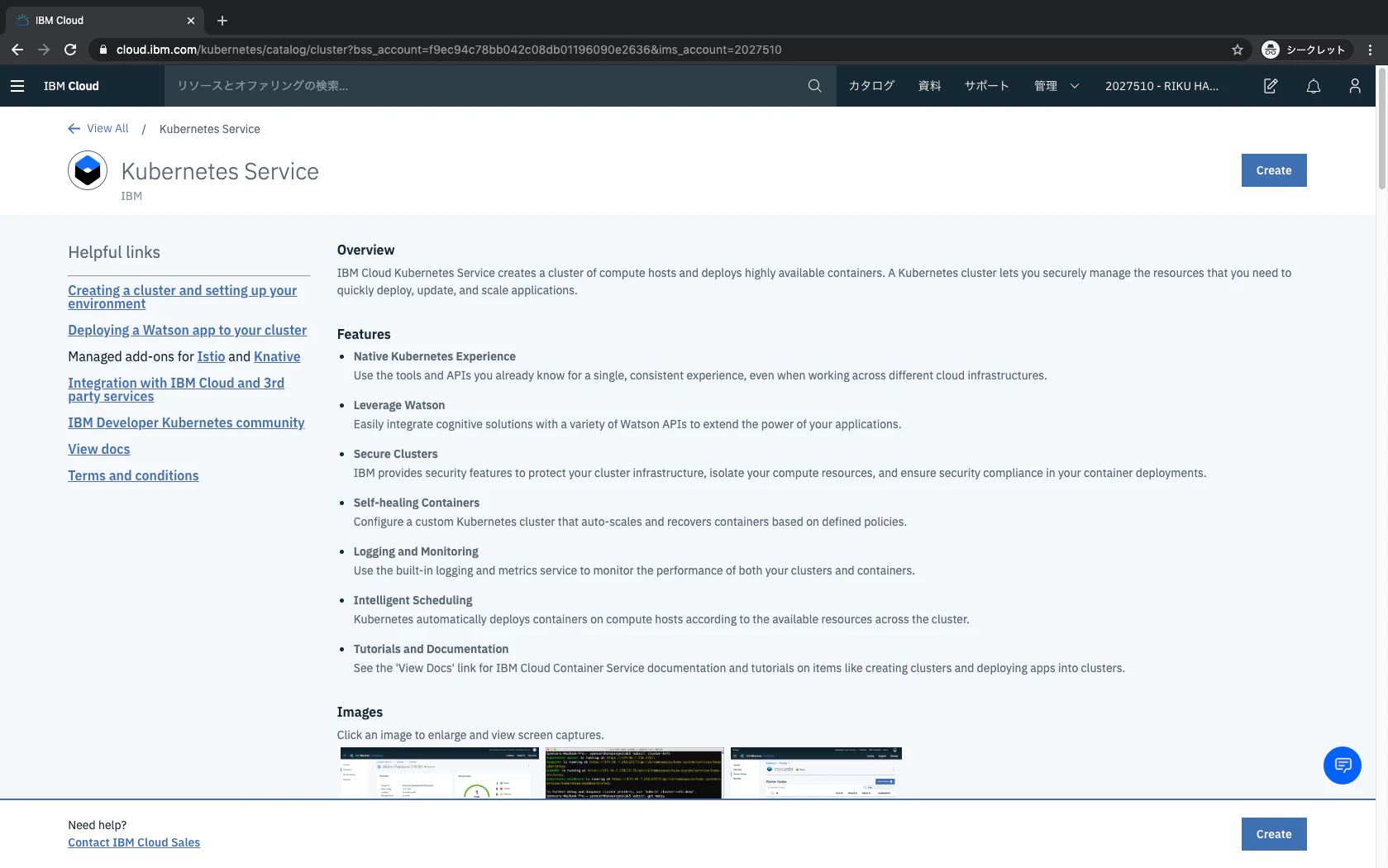The image size is (1388, 868).
Task: Click the search magnifier icon
Action: click(814, 86)
